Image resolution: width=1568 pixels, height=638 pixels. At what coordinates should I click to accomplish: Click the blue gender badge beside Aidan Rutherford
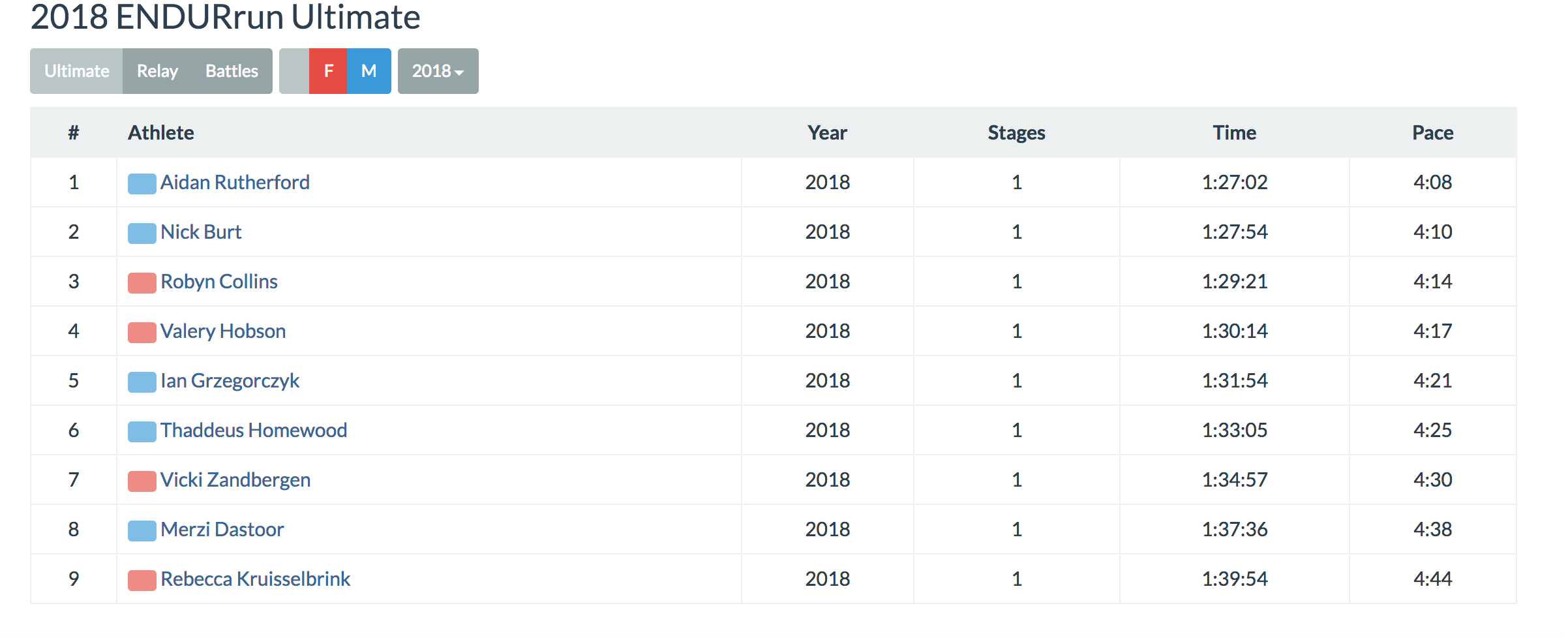[142, 183]
